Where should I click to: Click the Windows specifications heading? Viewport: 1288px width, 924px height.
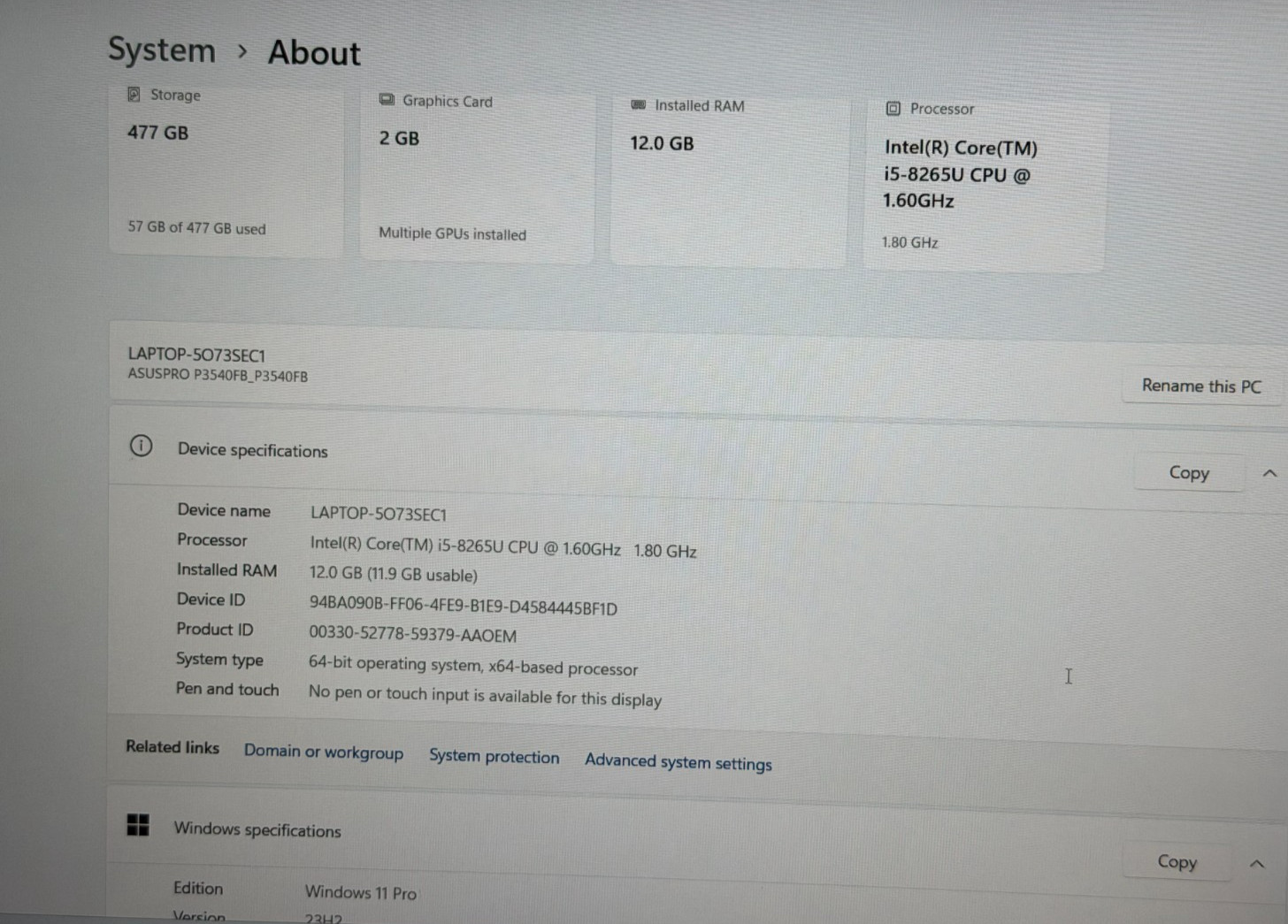257,830
